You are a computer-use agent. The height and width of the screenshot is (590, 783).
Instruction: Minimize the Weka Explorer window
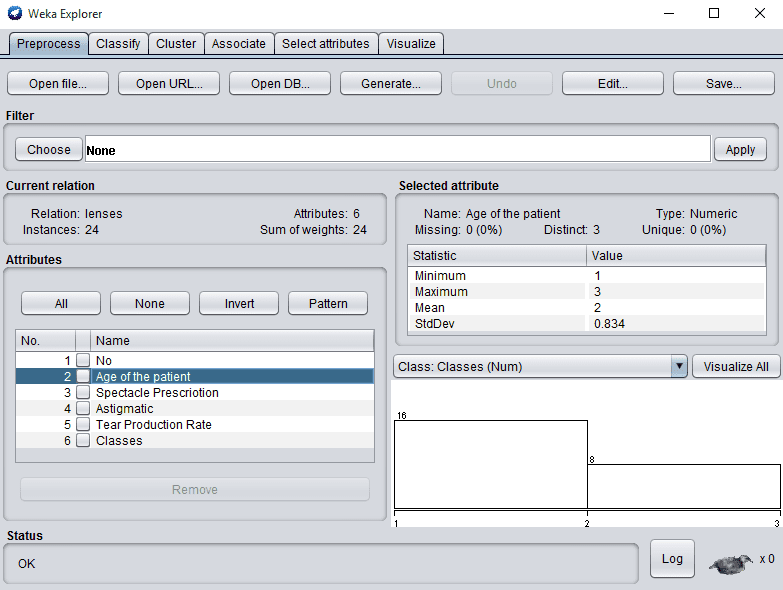[x=669, y=13]
